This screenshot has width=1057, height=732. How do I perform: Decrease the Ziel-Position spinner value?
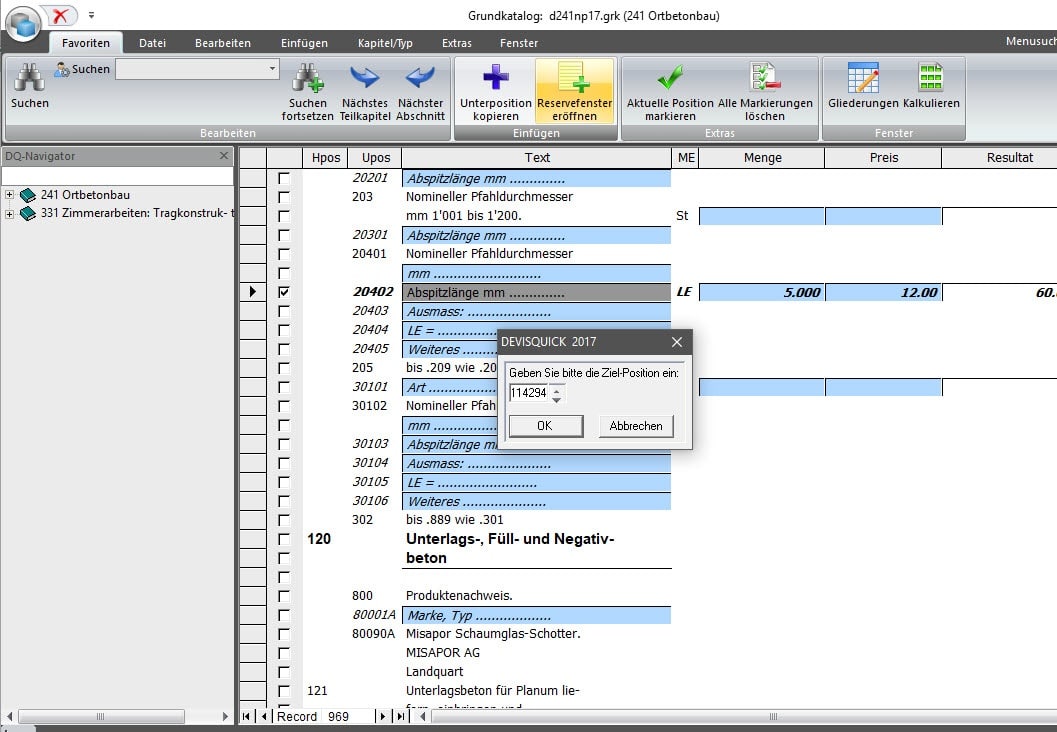[x=556, y=399]
